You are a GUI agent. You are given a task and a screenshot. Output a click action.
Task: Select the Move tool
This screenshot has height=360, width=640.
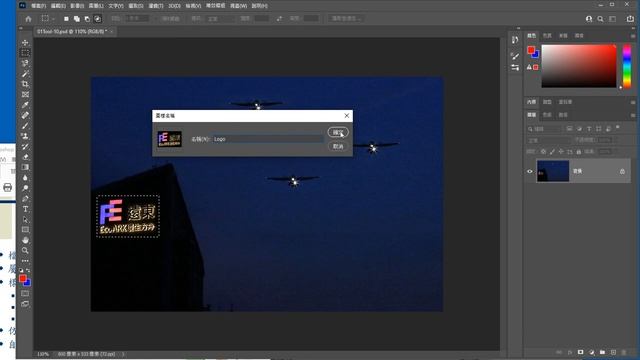pyautogui.click(x=25, y=42)
